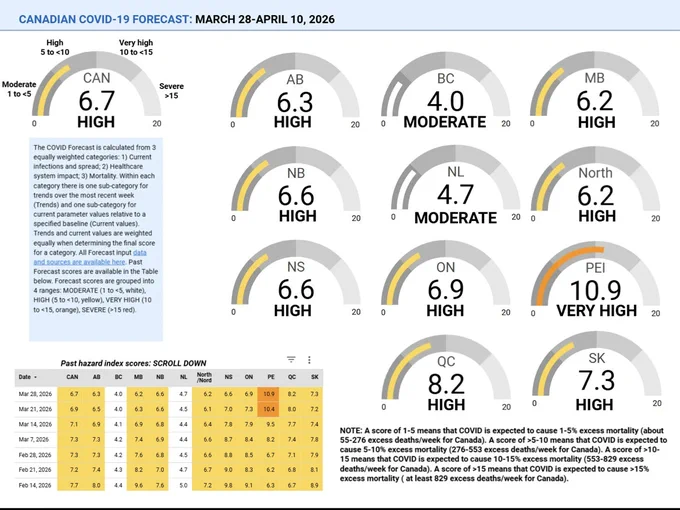Select the CAN 6.7 HIGH gauge
This screenshot has height=510, width=680.
(x=96, y=90)
